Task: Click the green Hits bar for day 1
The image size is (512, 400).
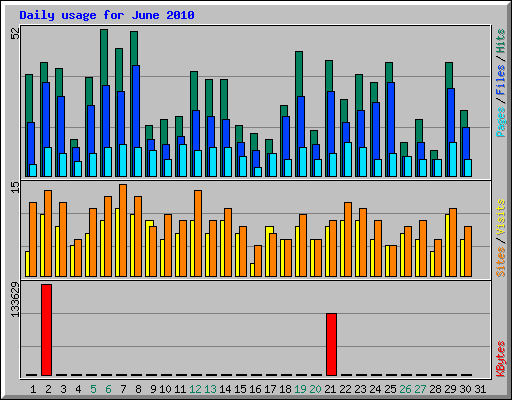Action: point(29,98)
